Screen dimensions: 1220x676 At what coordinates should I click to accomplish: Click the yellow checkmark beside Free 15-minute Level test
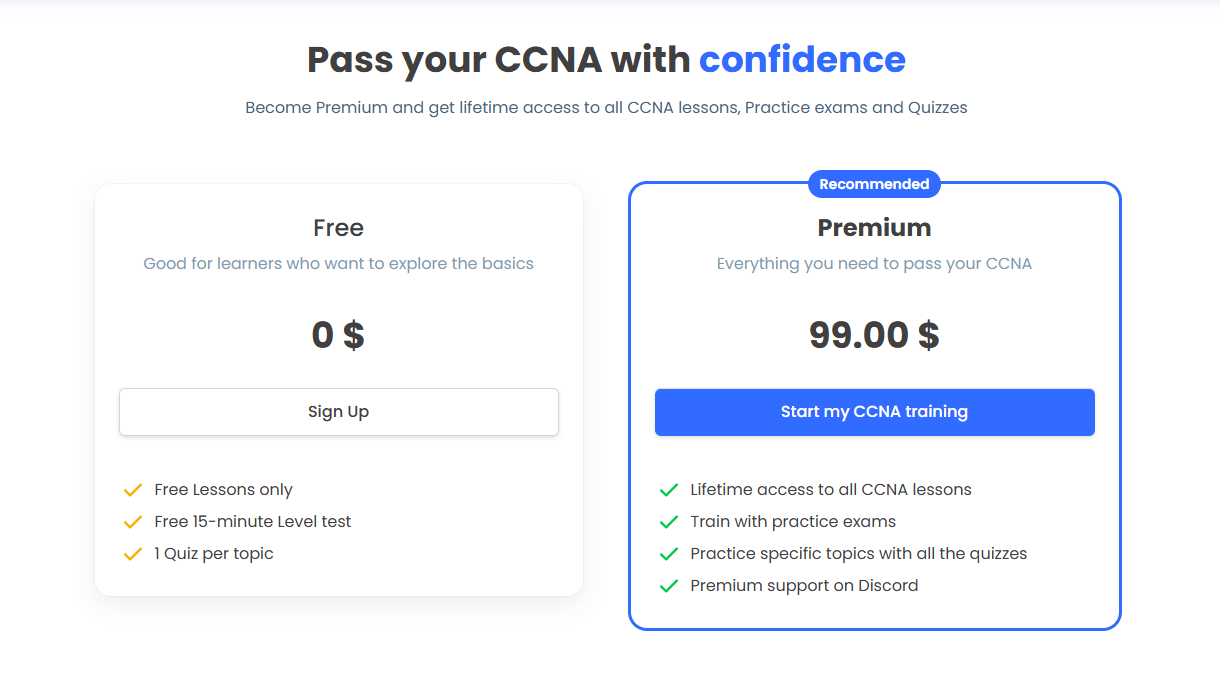click(x=133, y=521)
